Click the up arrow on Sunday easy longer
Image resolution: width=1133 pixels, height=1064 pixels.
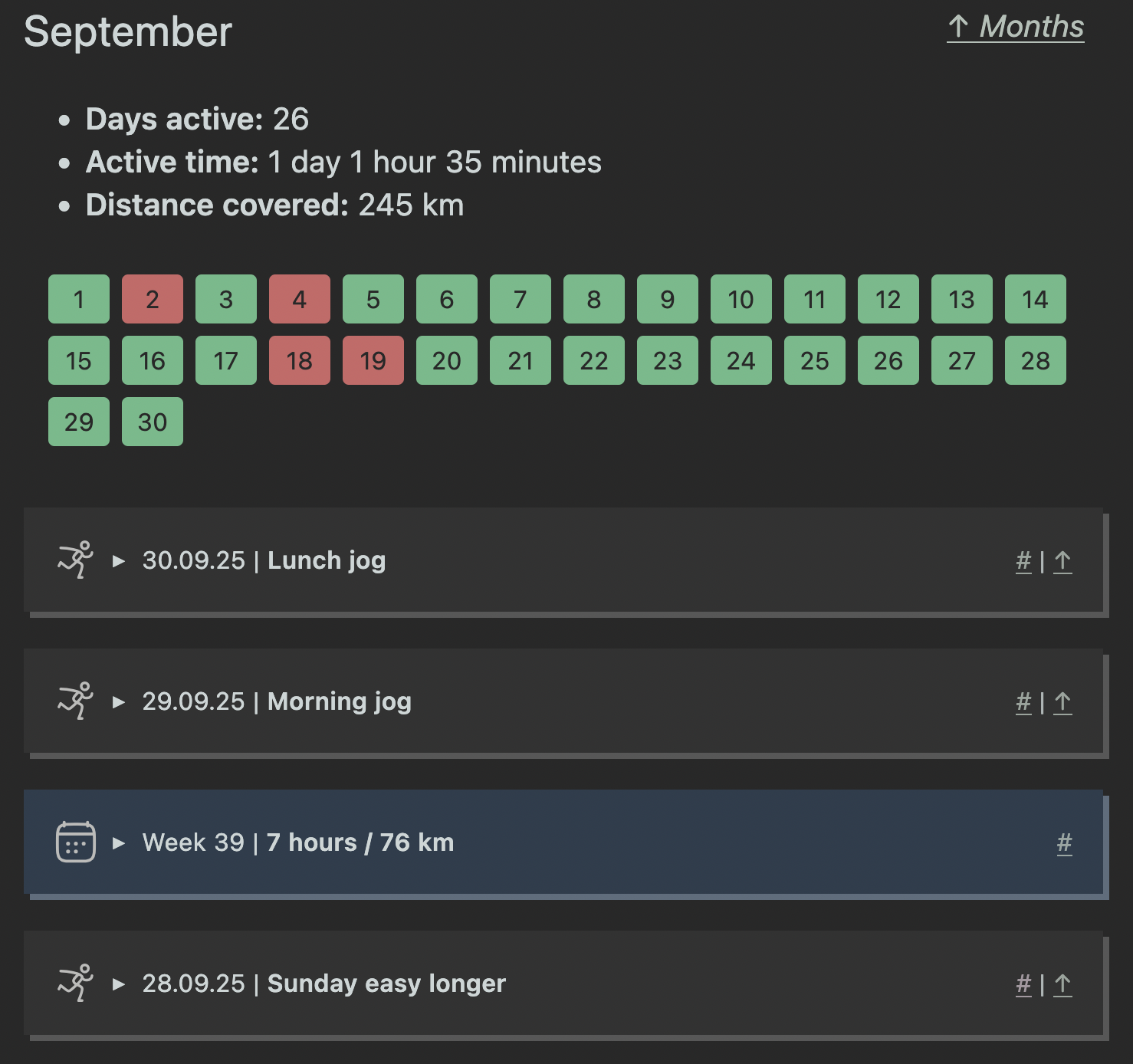coord(1062,984)
